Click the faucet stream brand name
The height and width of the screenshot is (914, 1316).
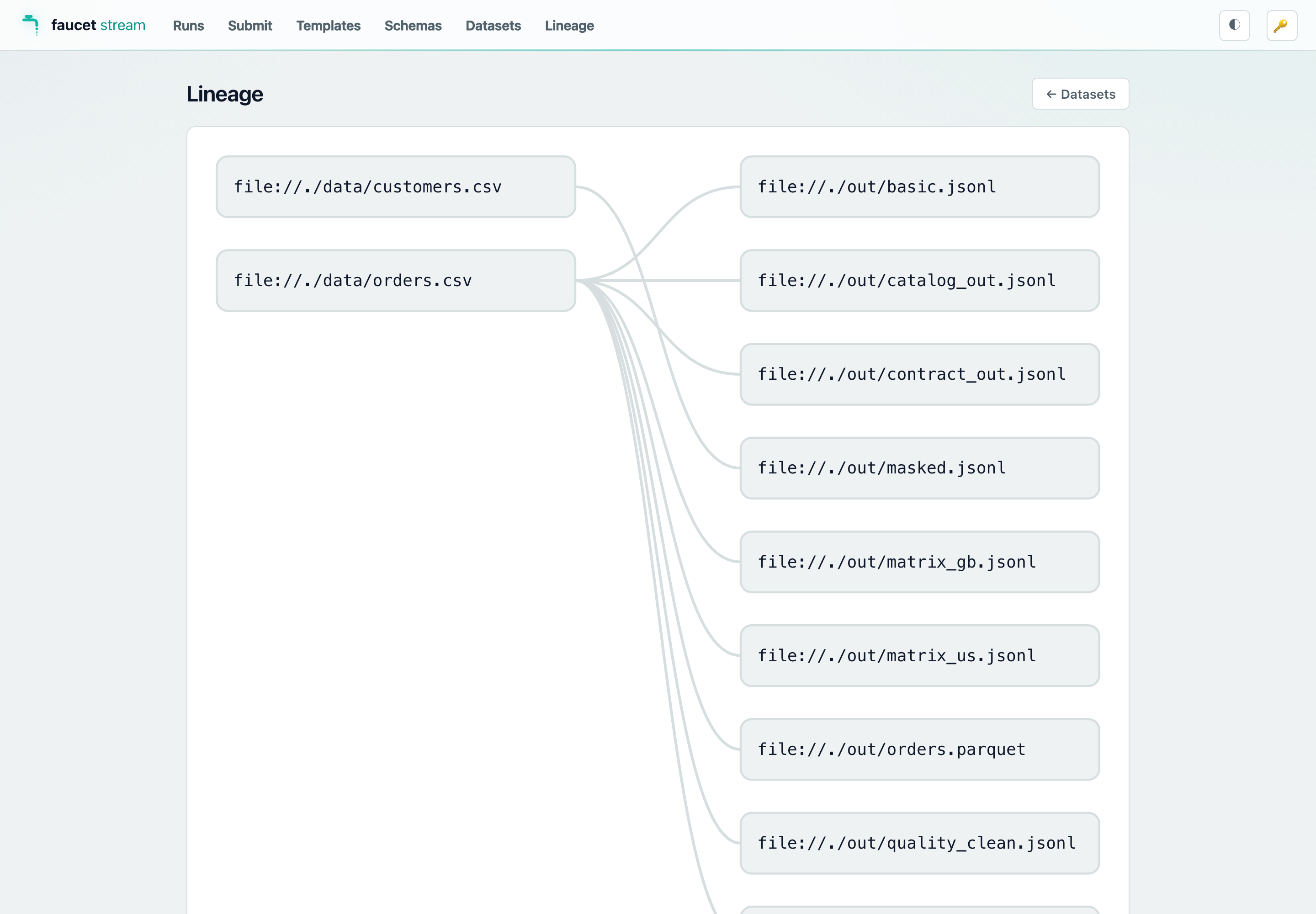click(98, 25)
